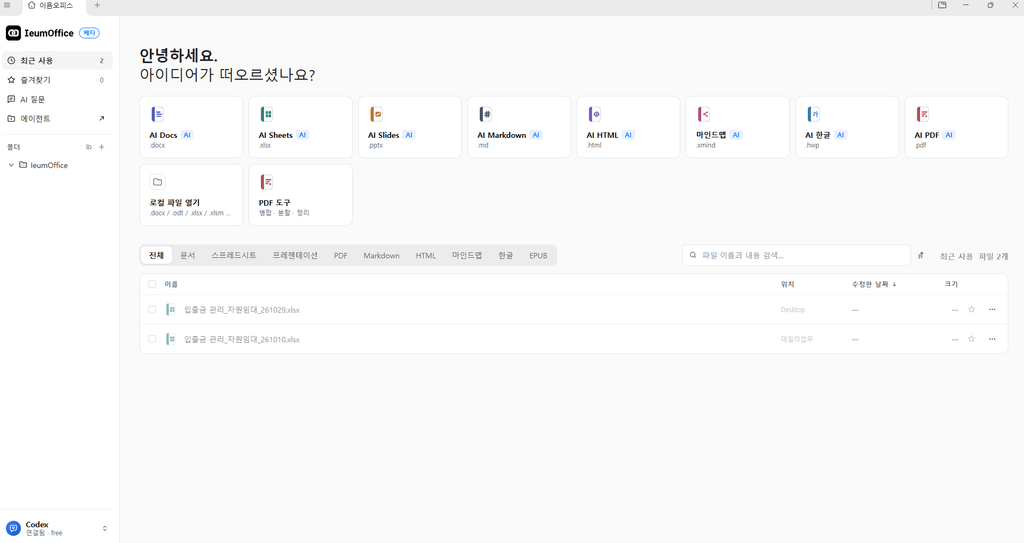Switch to the 한글 filter tab

505,255
